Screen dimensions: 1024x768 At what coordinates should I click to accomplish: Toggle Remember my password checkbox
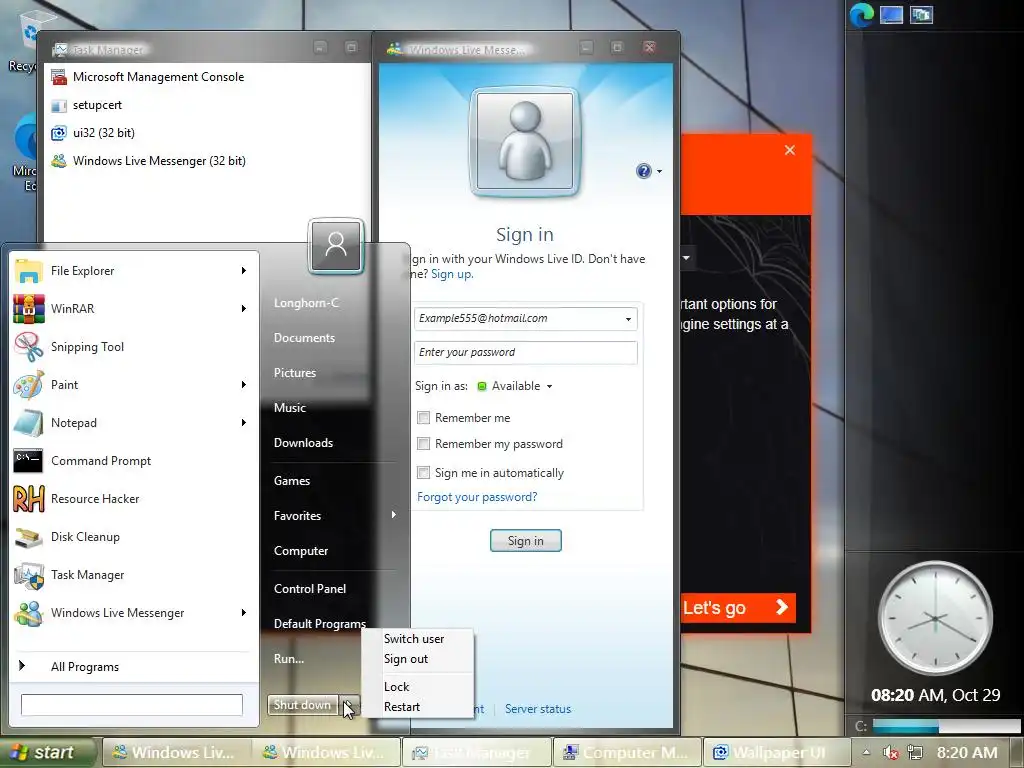423,444
